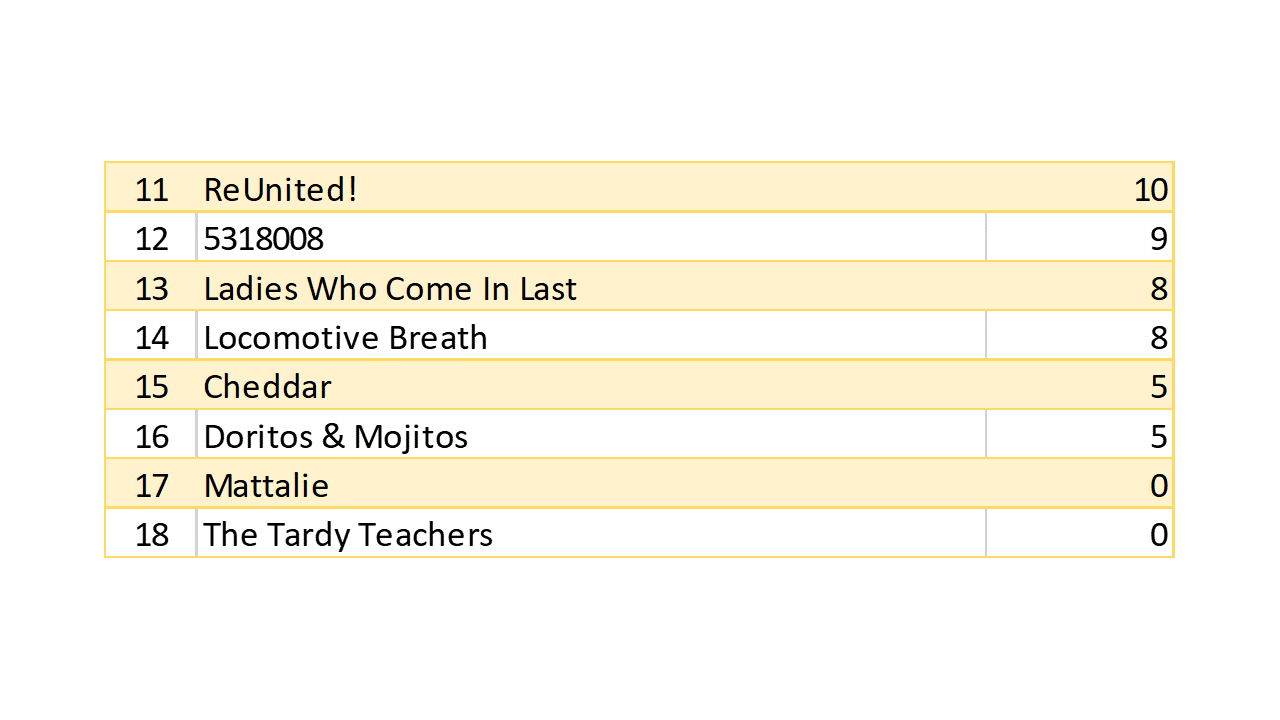Select the Doritos & Mojitos cell

(x=335, y=436)
